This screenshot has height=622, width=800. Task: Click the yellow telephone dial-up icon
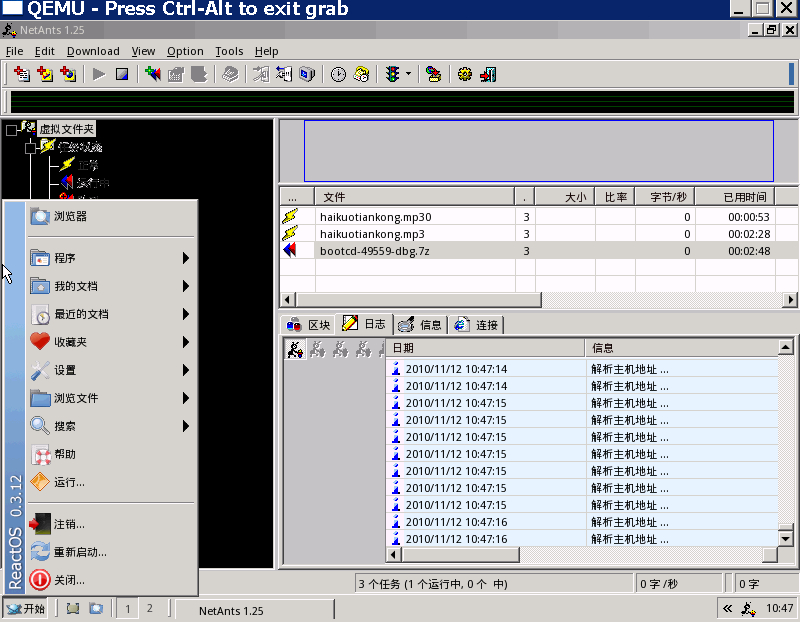click(x=361, y=74)
